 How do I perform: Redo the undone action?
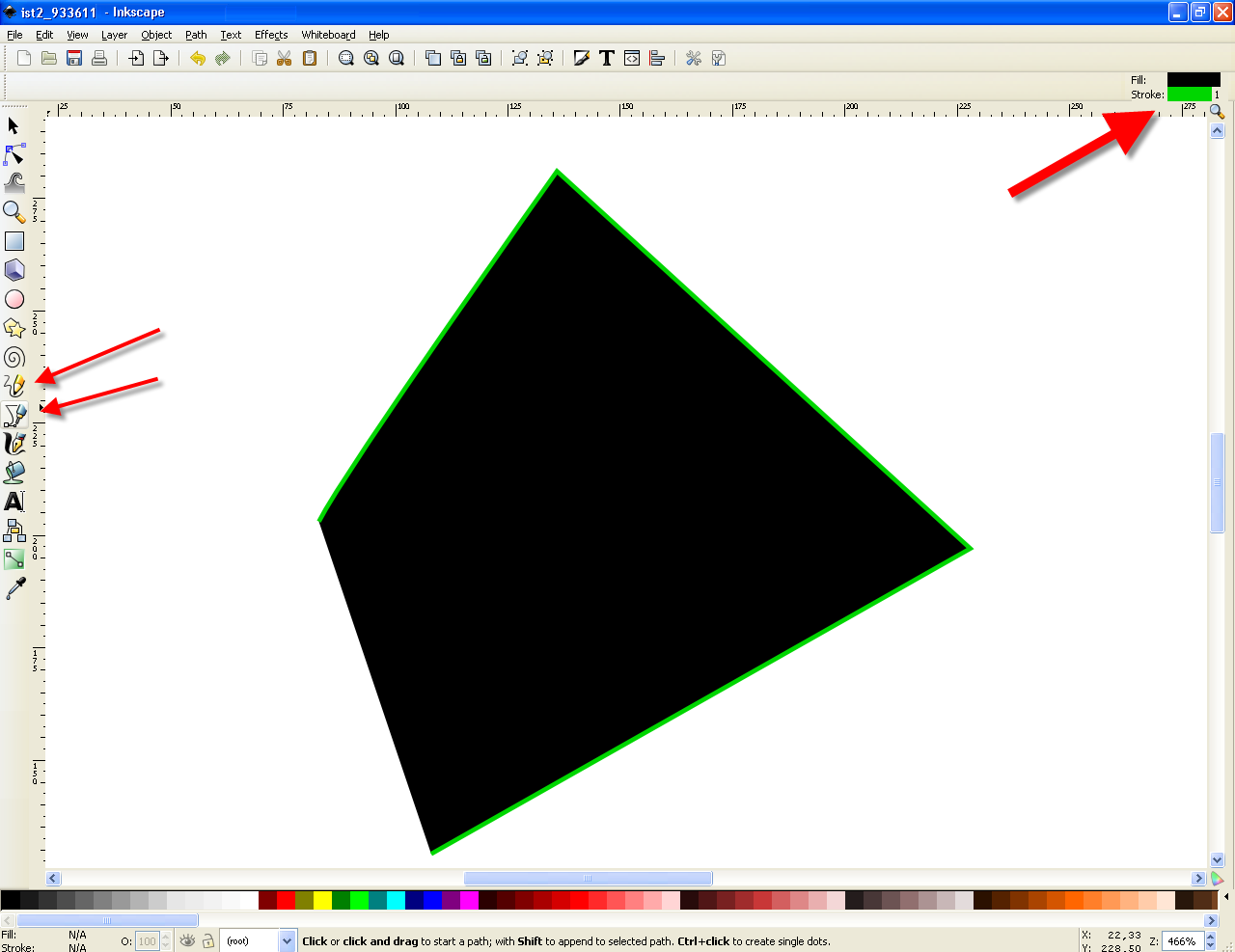click(x=223, y=58)
